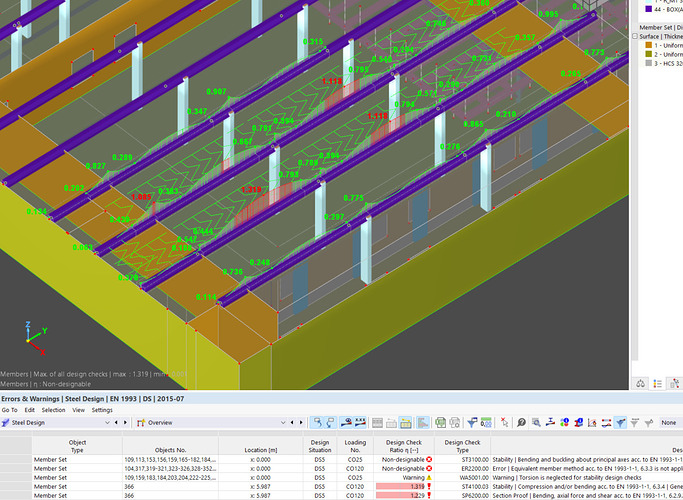Click the Steel Design add-on icon
Screen dimensions: 683x500
coord(6,423)
